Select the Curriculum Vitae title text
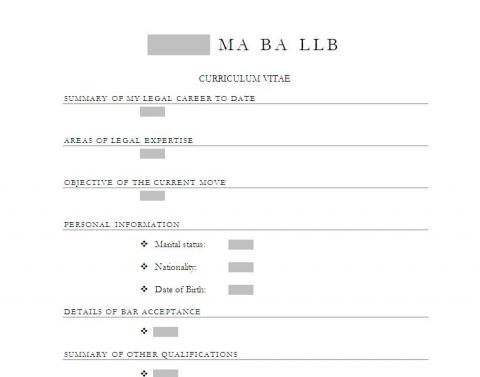Viewport: 480px width, 377px height. 244,79
